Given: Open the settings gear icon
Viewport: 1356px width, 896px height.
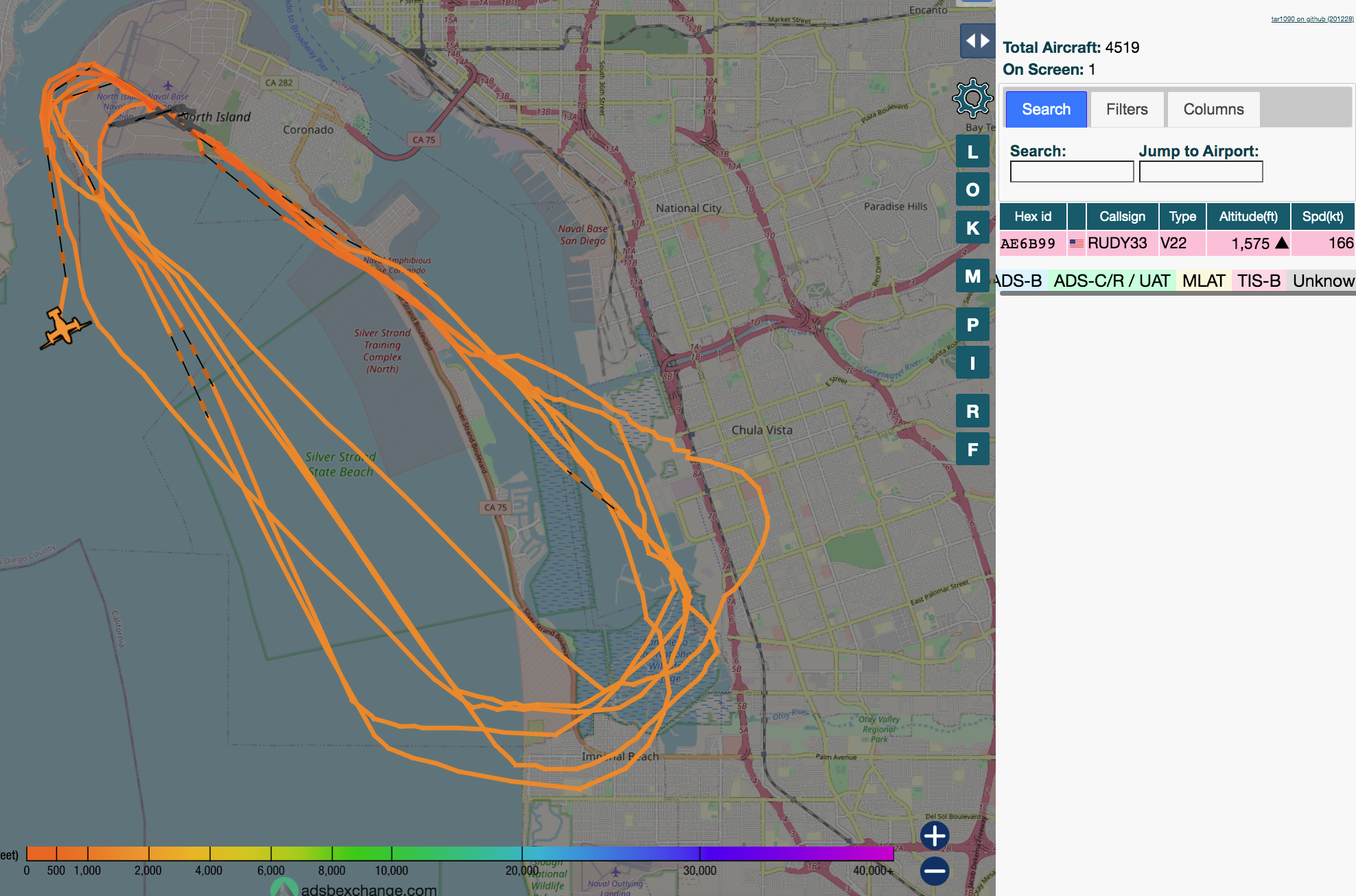Looking at the screenshot, I should pyautogui.click(x=972, y=98).
